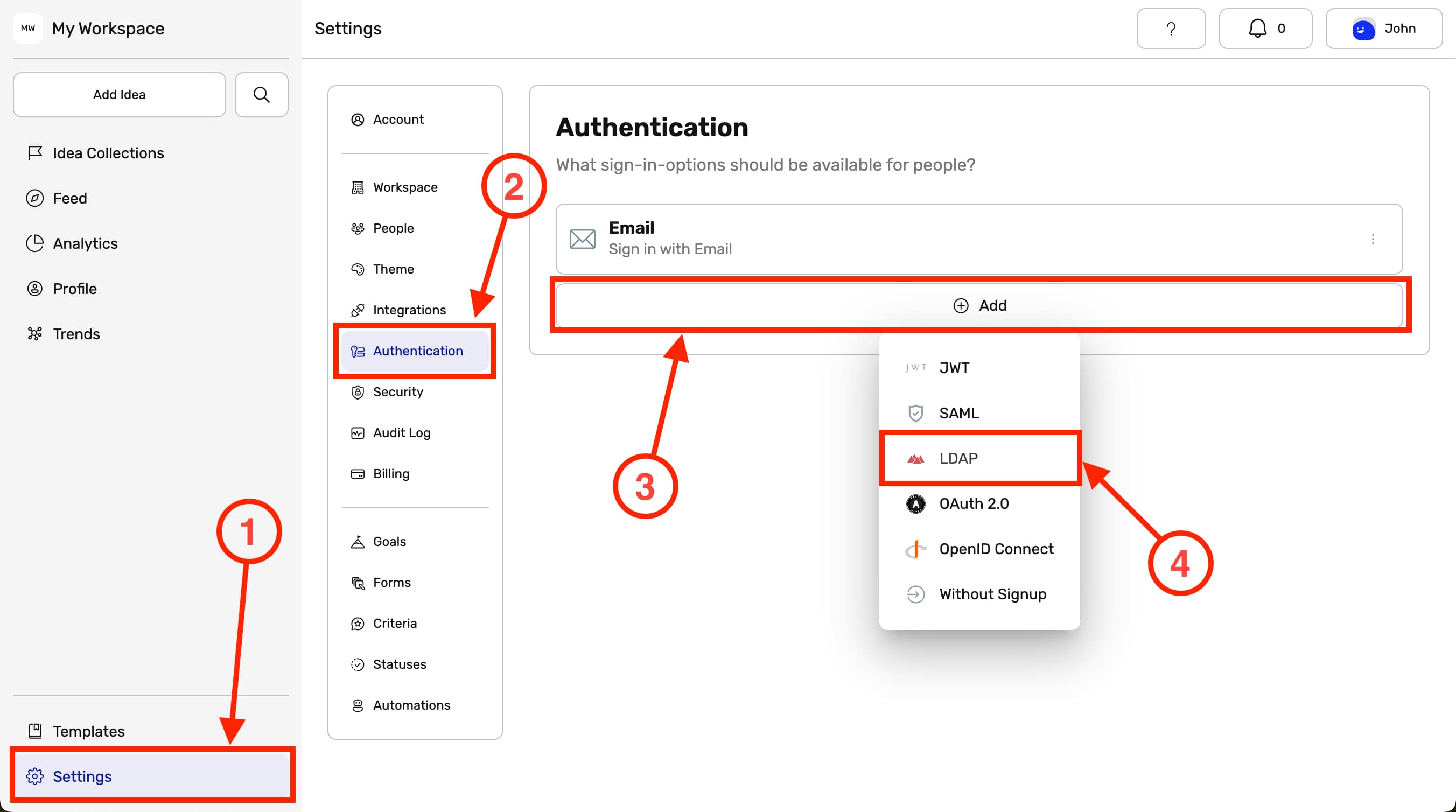Click the Trends icon in sidebar
The height and width of the screenshot is (812, 1456).
click(35, 333)
